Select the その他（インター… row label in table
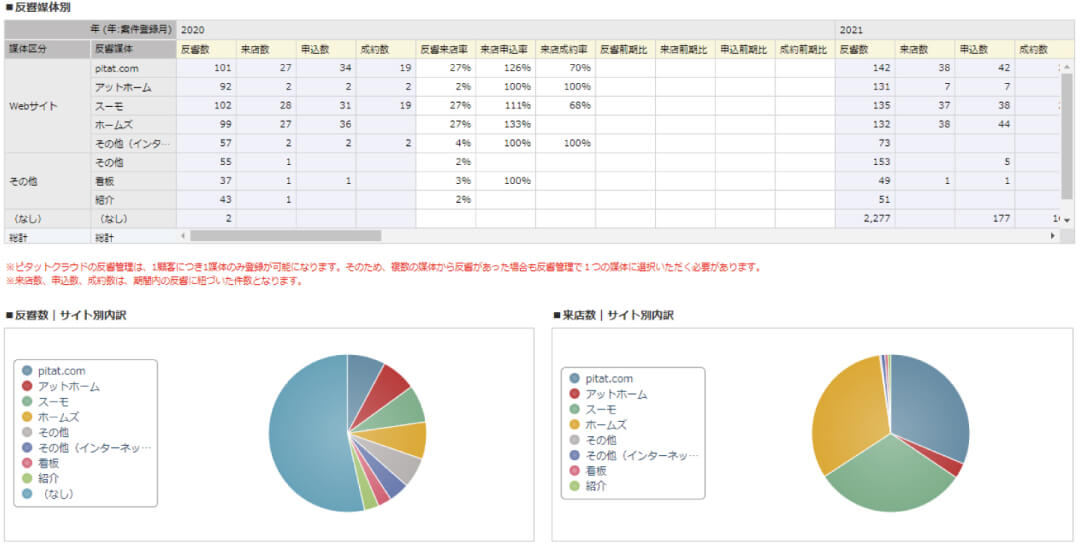The image size is (1088, 544). 133,144
